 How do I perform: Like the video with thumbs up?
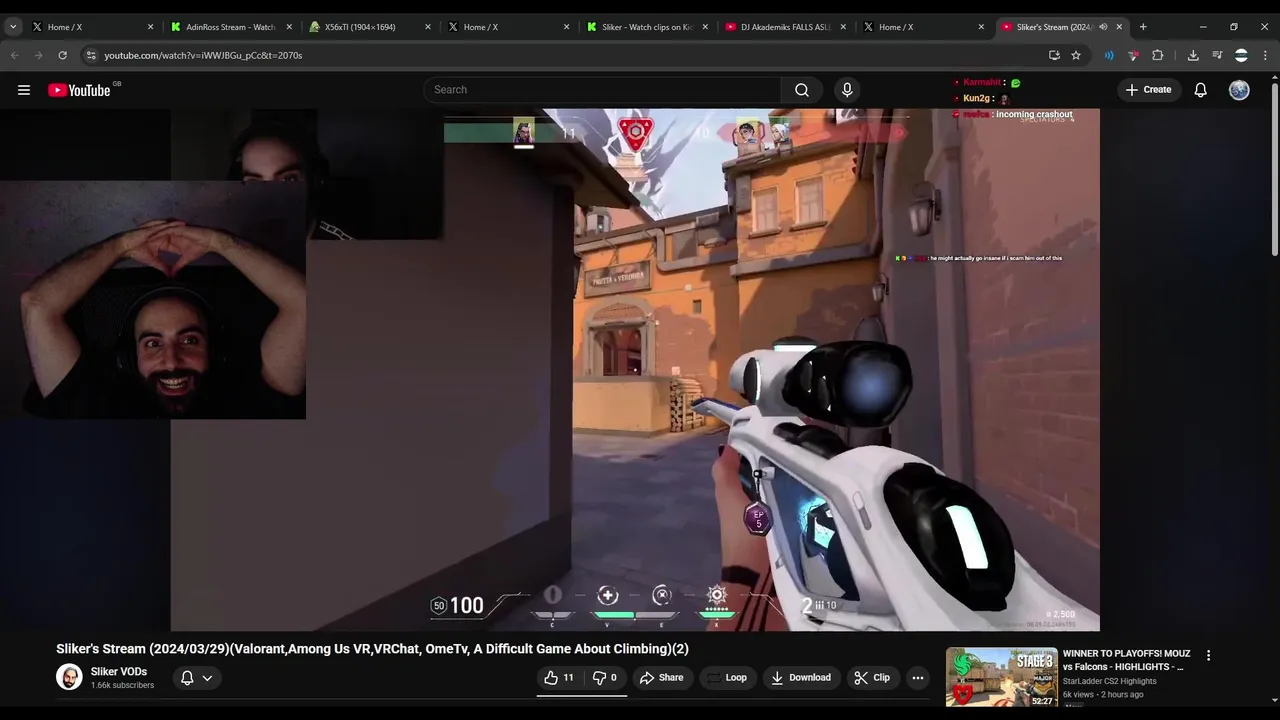pos(559,678)
